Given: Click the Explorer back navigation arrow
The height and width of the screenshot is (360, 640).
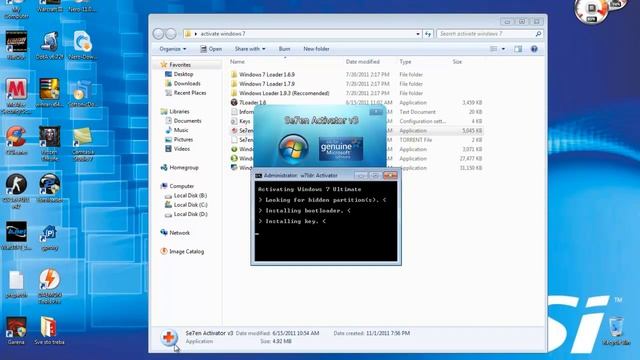Looking at the screenshot, I should [158, 34].
